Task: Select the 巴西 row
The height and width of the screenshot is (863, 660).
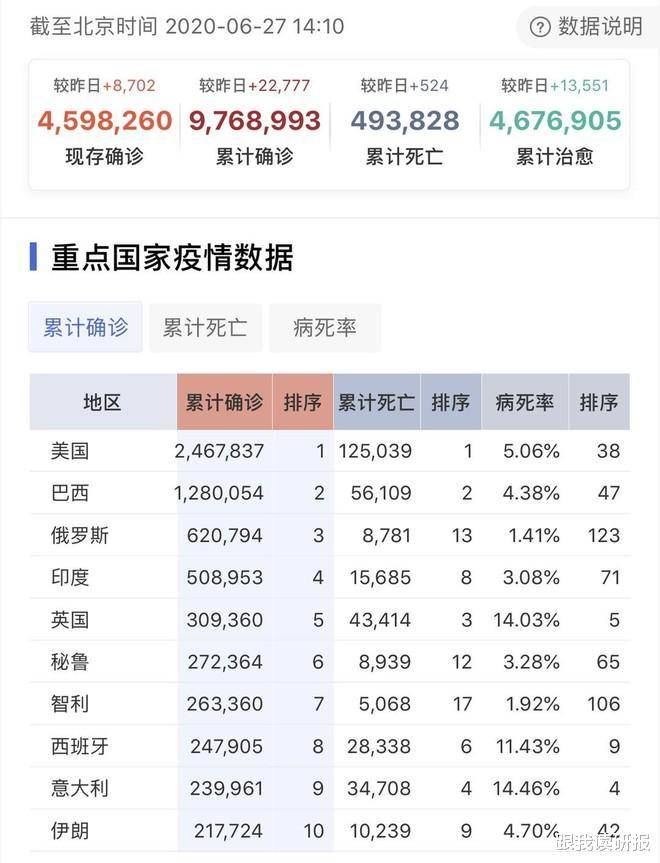Action: click(70, 493)
